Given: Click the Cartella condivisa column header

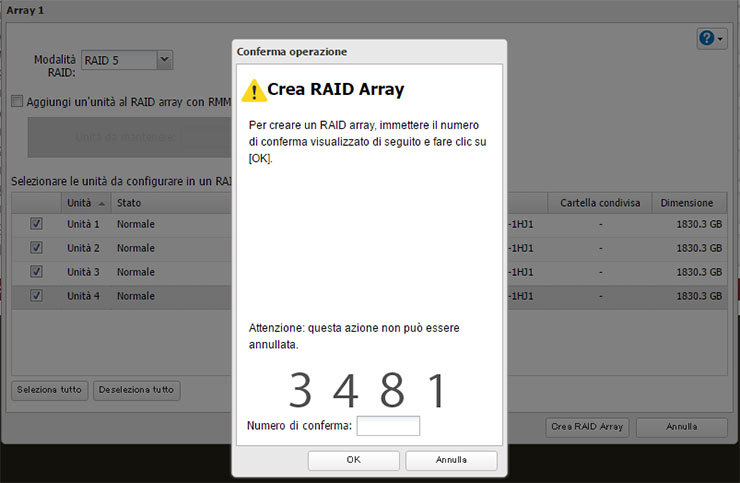Looking at the screenshot, I should pos(599,203).
